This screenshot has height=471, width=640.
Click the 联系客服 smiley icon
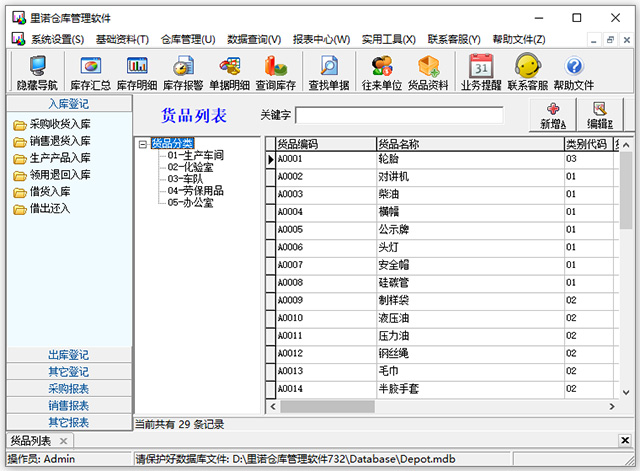click(x=527, y=72)
